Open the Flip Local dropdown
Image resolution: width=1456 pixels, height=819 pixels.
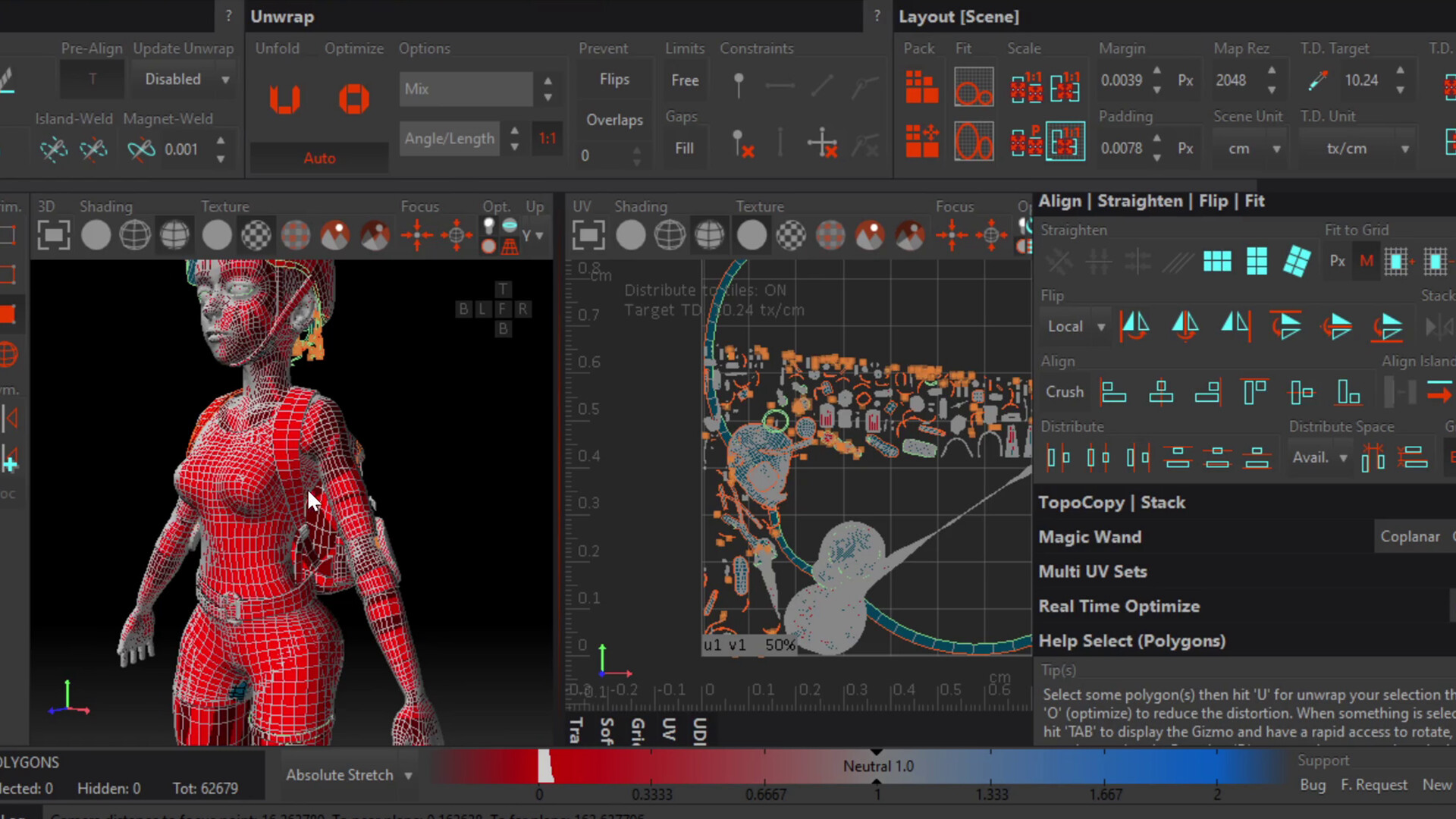click(1075, 326)
